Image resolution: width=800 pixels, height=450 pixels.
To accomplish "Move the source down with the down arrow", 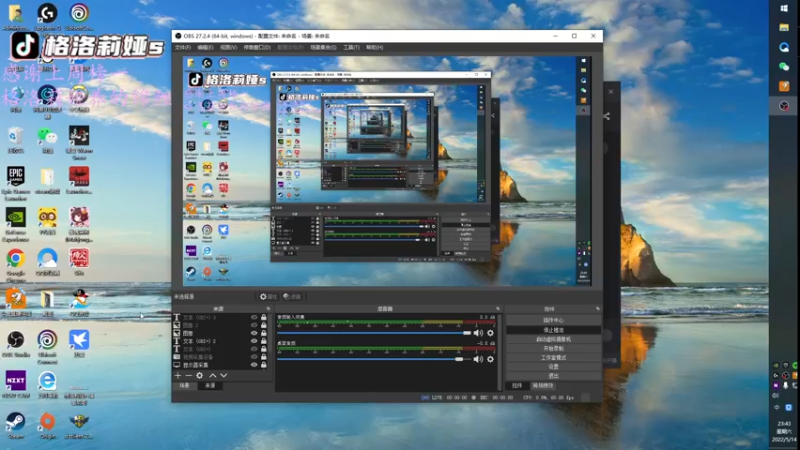I will pyautogui.click(x=223, y=376).
